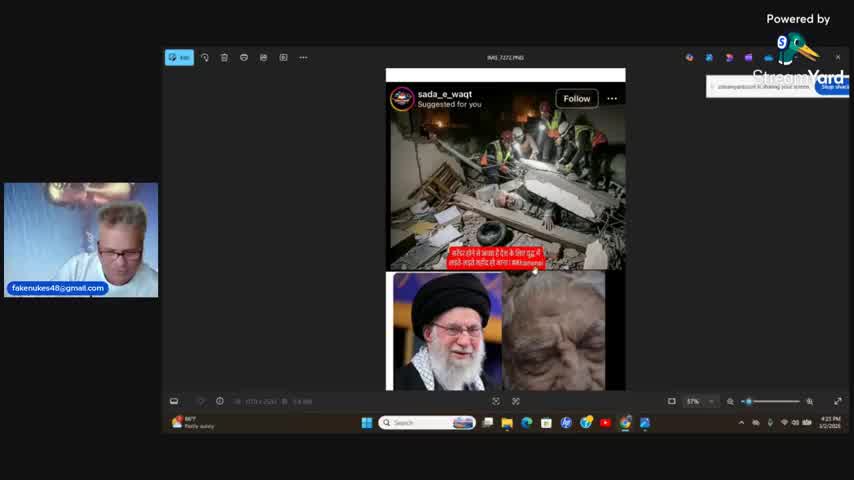Toggle the filmstrip view icon at bottom left
854x480 pixels.
[174, 401]
